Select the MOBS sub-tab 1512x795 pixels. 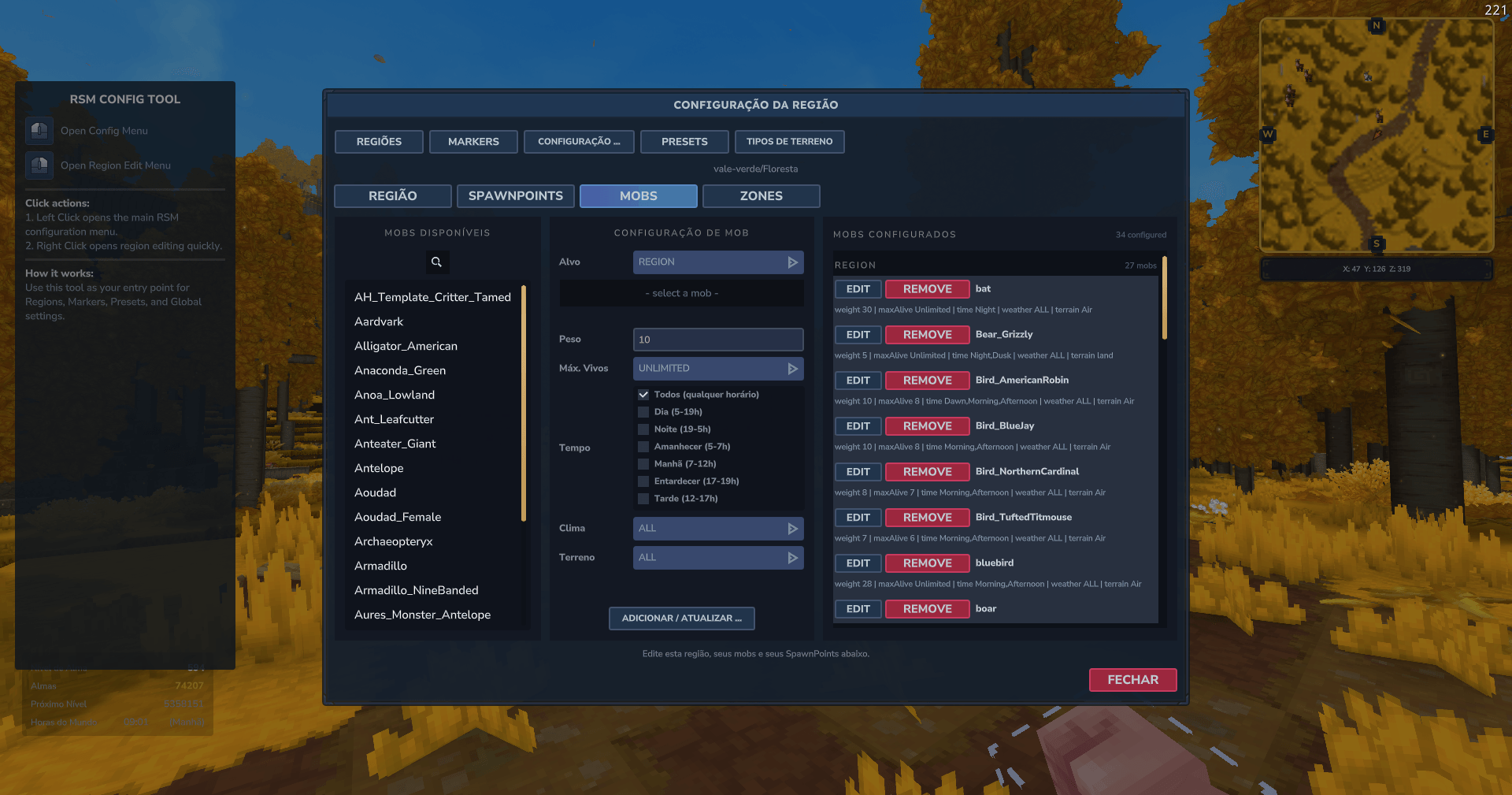[639, 196]
